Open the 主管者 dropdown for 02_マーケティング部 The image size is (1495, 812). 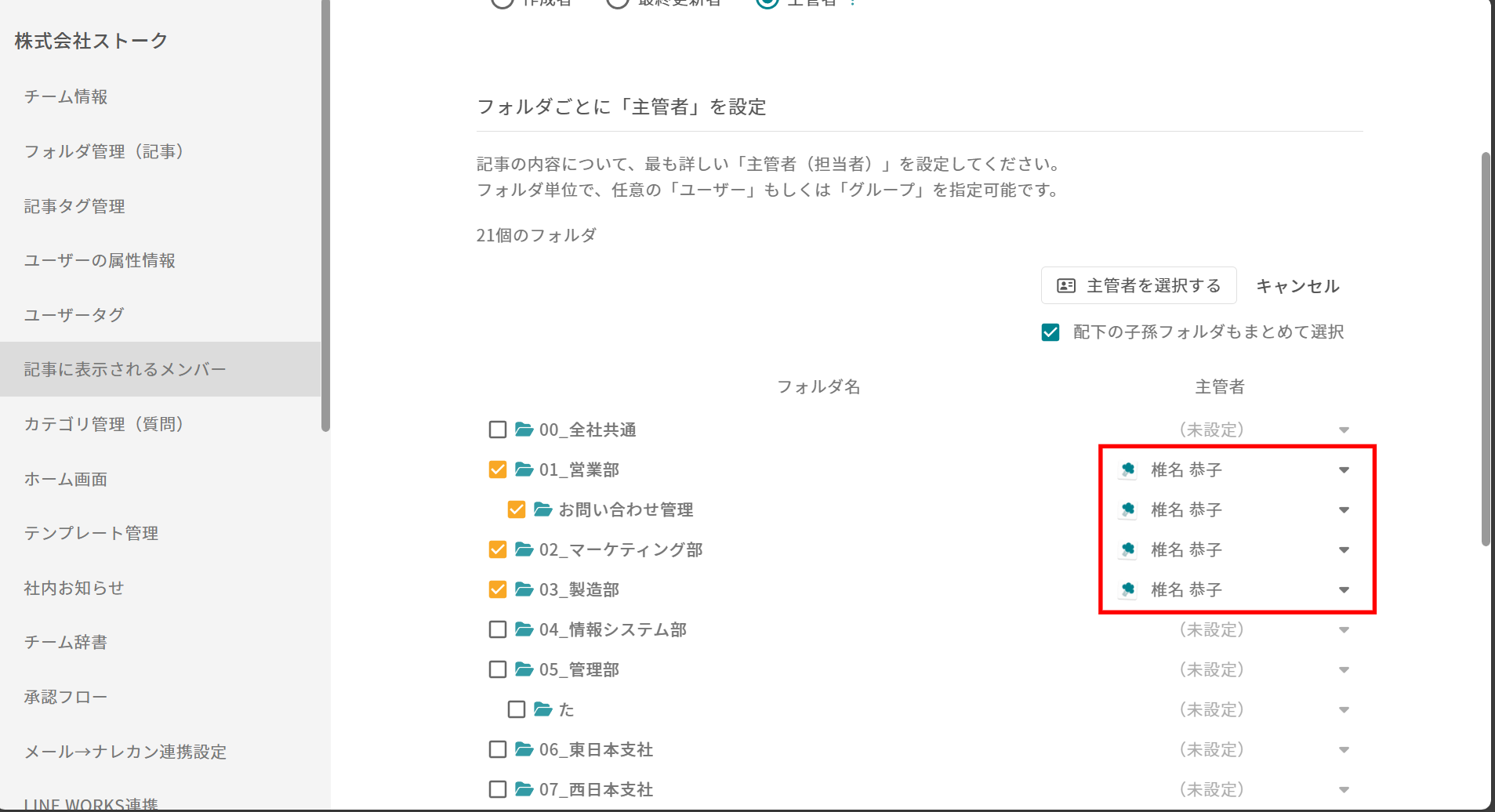click(1344, 550)
